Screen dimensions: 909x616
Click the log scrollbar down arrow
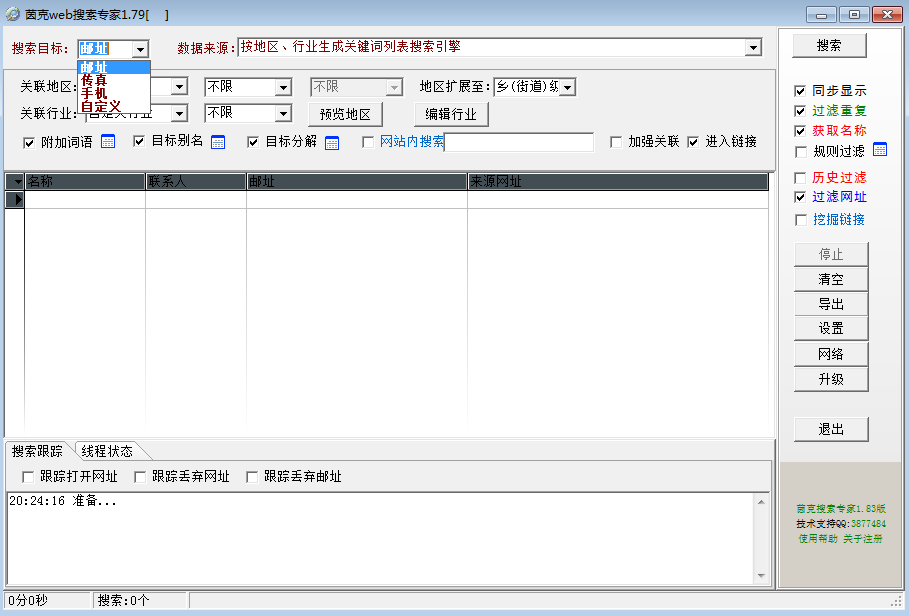tap(761, 575)
